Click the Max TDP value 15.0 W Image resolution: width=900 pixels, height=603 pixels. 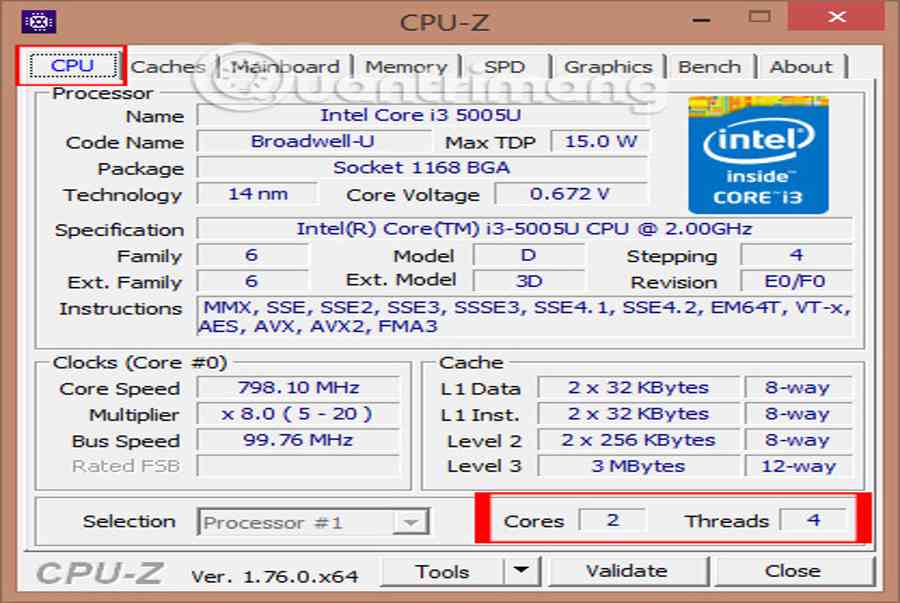[600, 141]
